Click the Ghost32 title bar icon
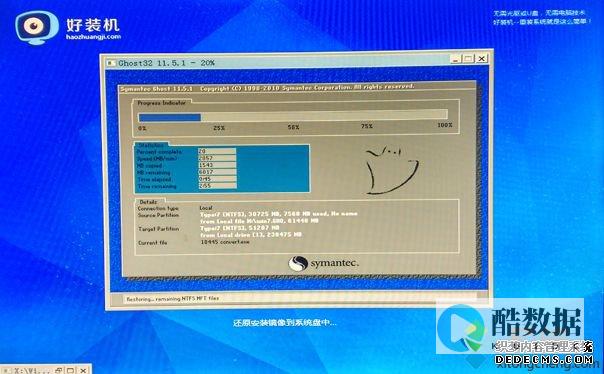 point(112,63)
